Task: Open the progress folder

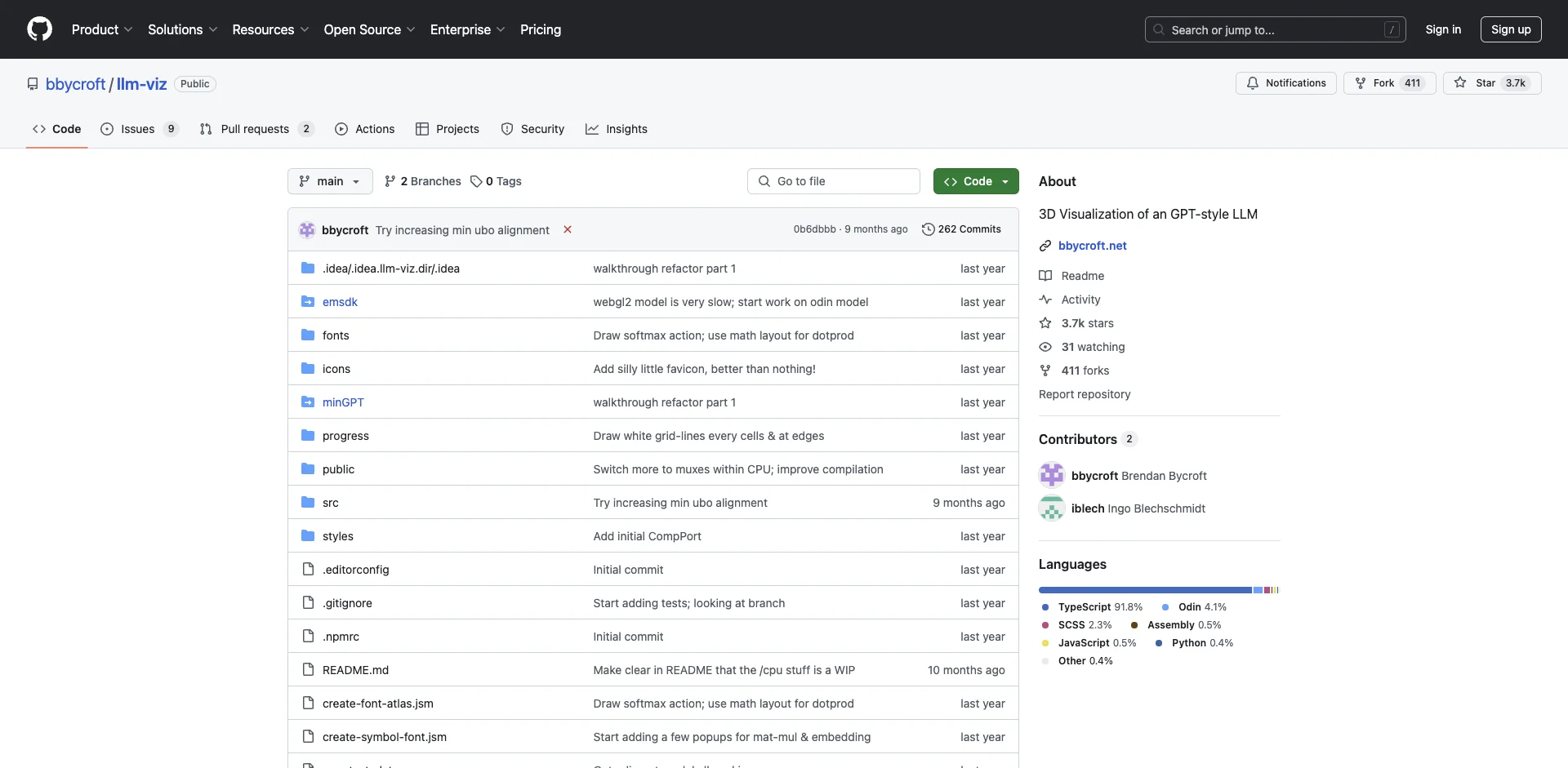Action: 345,436
